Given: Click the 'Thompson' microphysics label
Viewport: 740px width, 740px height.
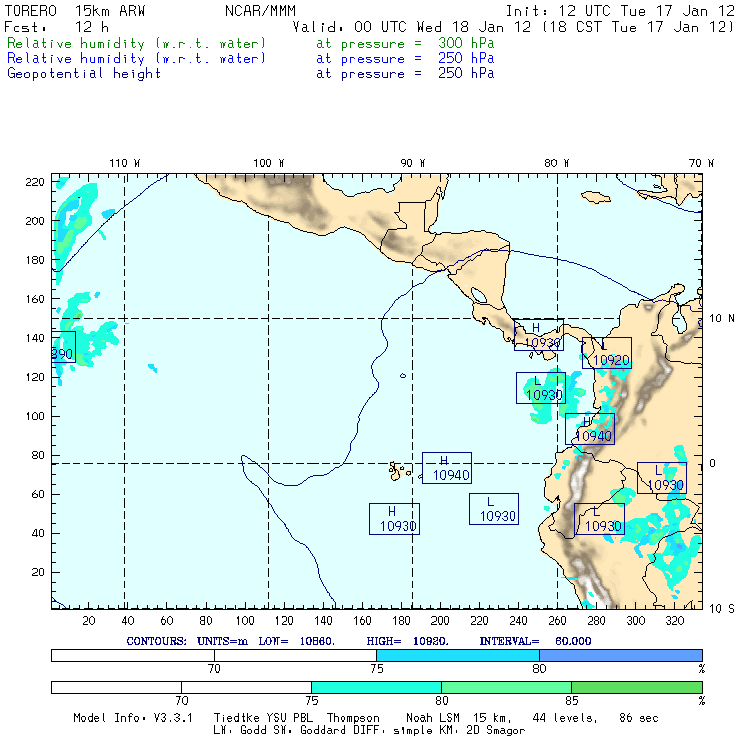Looking at the screenshot, I should 353,718.
